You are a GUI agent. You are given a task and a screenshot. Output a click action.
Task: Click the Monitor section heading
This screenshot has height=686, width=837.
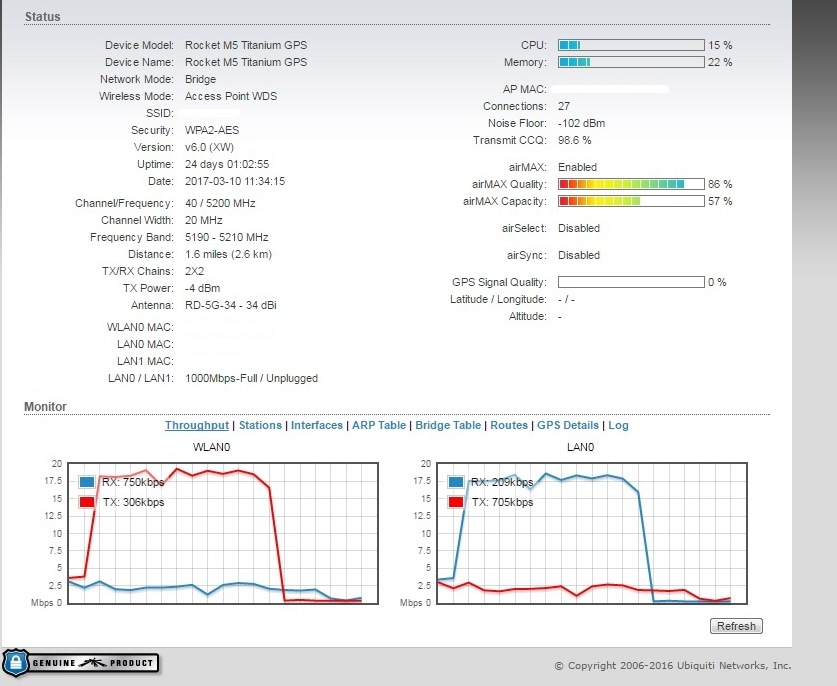[x=45, y=407]
